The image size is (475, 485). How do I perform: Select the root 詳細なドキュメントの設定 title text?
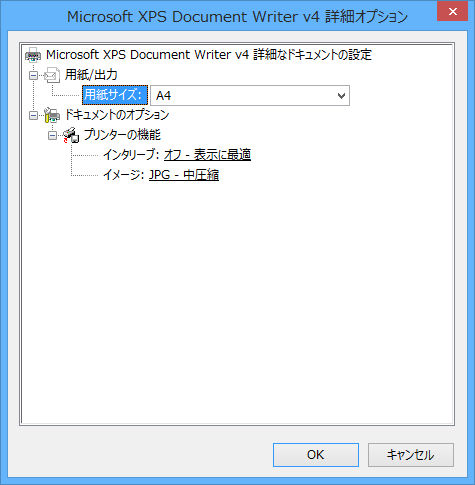click(x=209, y=55)
